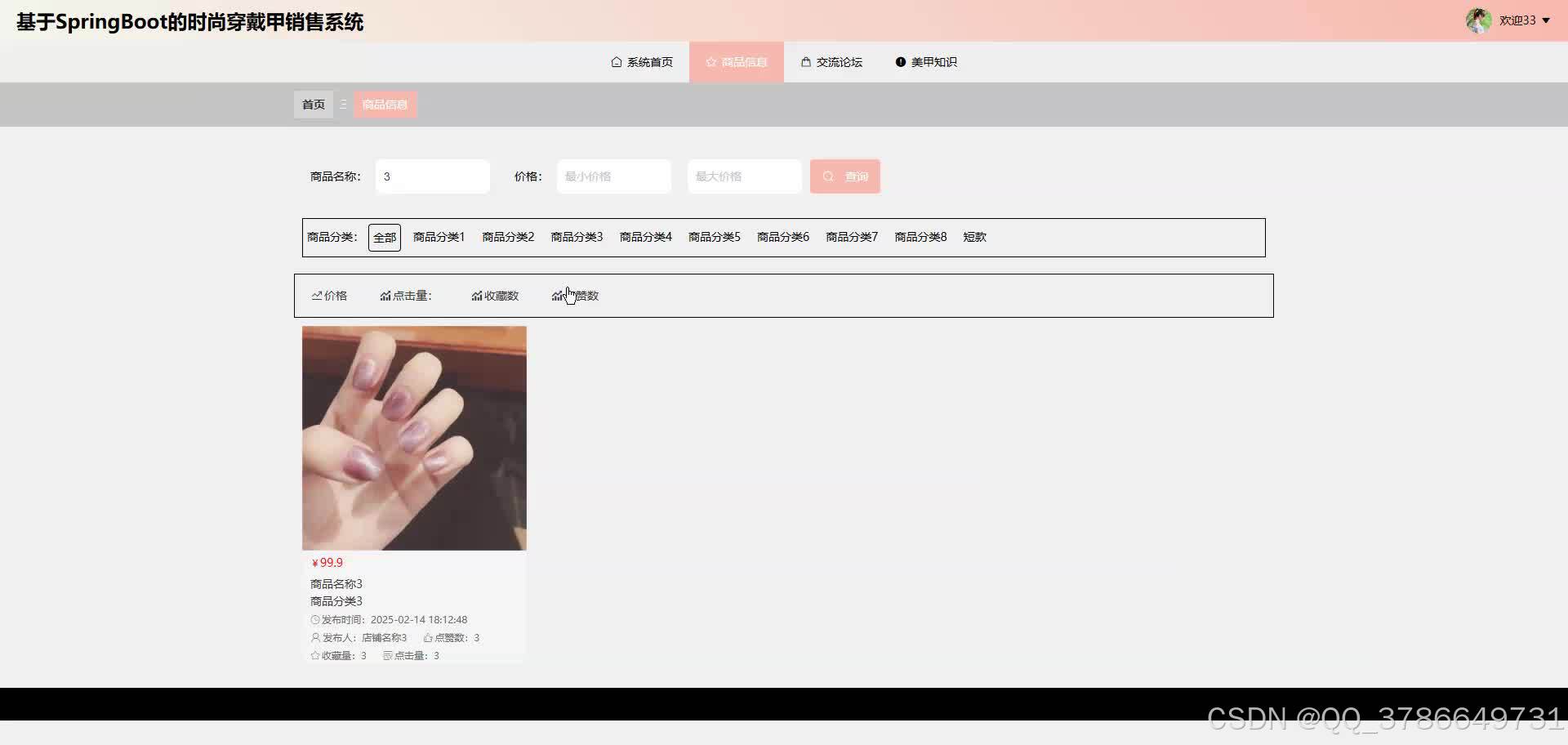Click the 查询 search button
Image resolution: width=1568 pixels, height=745 pixels.
click(x=845, y=176)
